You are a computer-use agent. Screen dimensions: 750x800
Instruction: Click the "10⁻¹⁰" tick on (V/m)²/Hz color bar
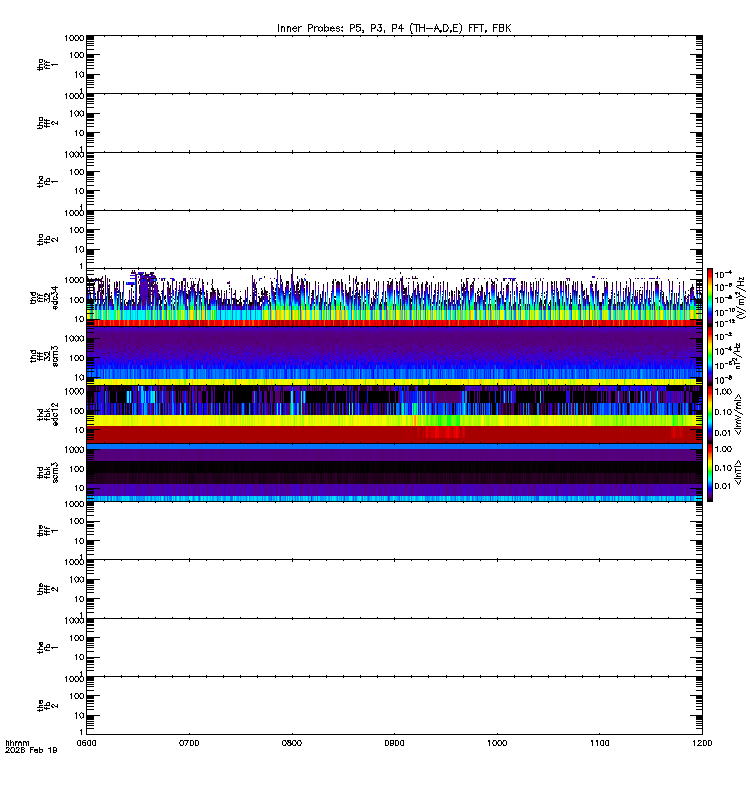click(x=724, y=312)
